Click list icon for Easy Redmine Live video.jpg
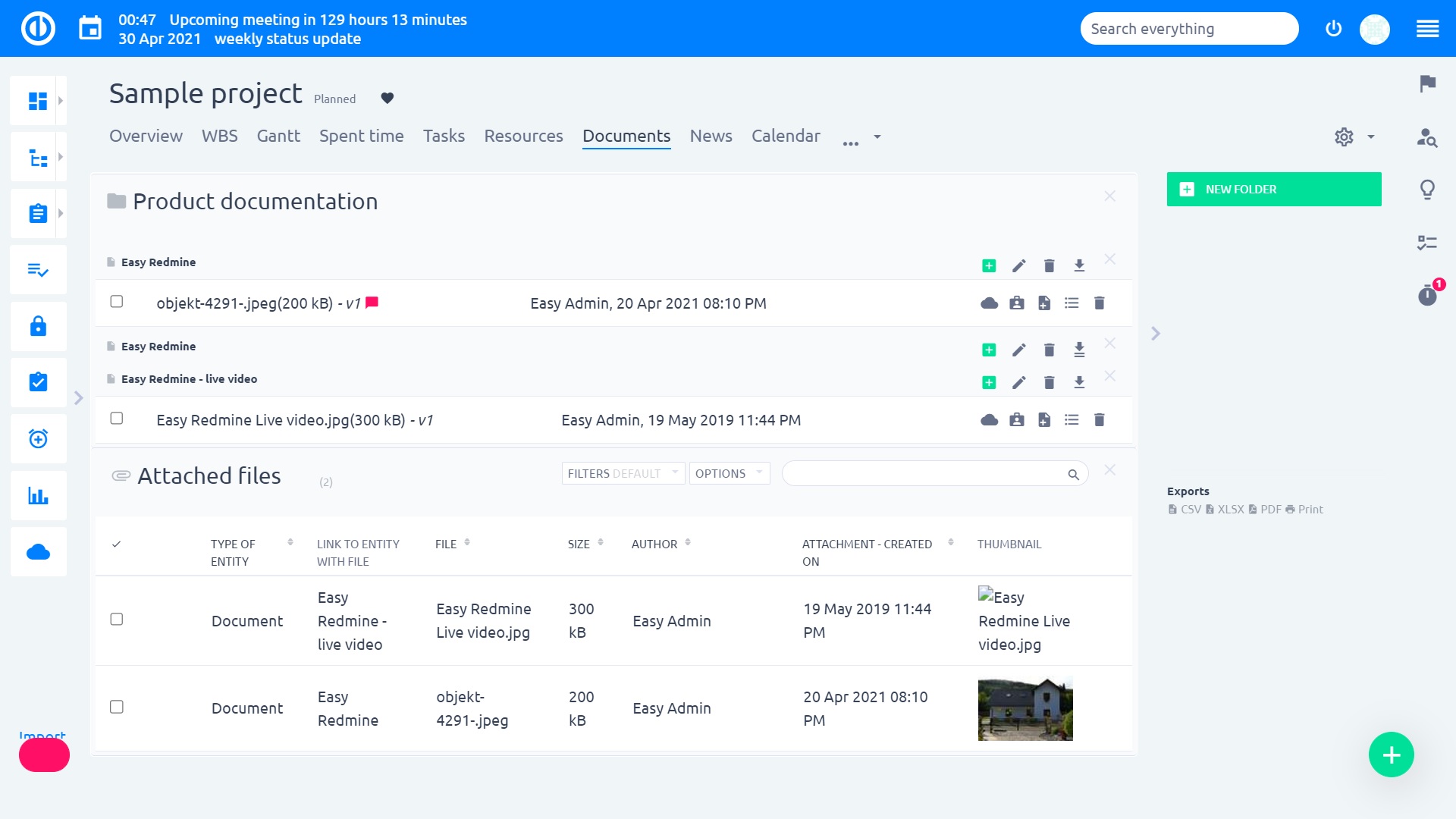Viewport: 1456px width, 819px height. 1072,420
